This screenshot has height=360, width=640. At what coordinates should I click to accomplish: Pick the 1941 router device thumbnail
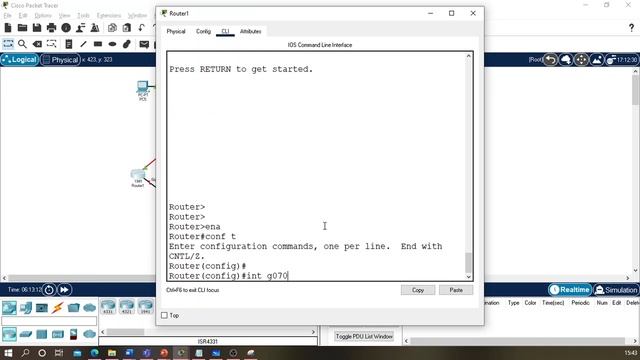146,306
